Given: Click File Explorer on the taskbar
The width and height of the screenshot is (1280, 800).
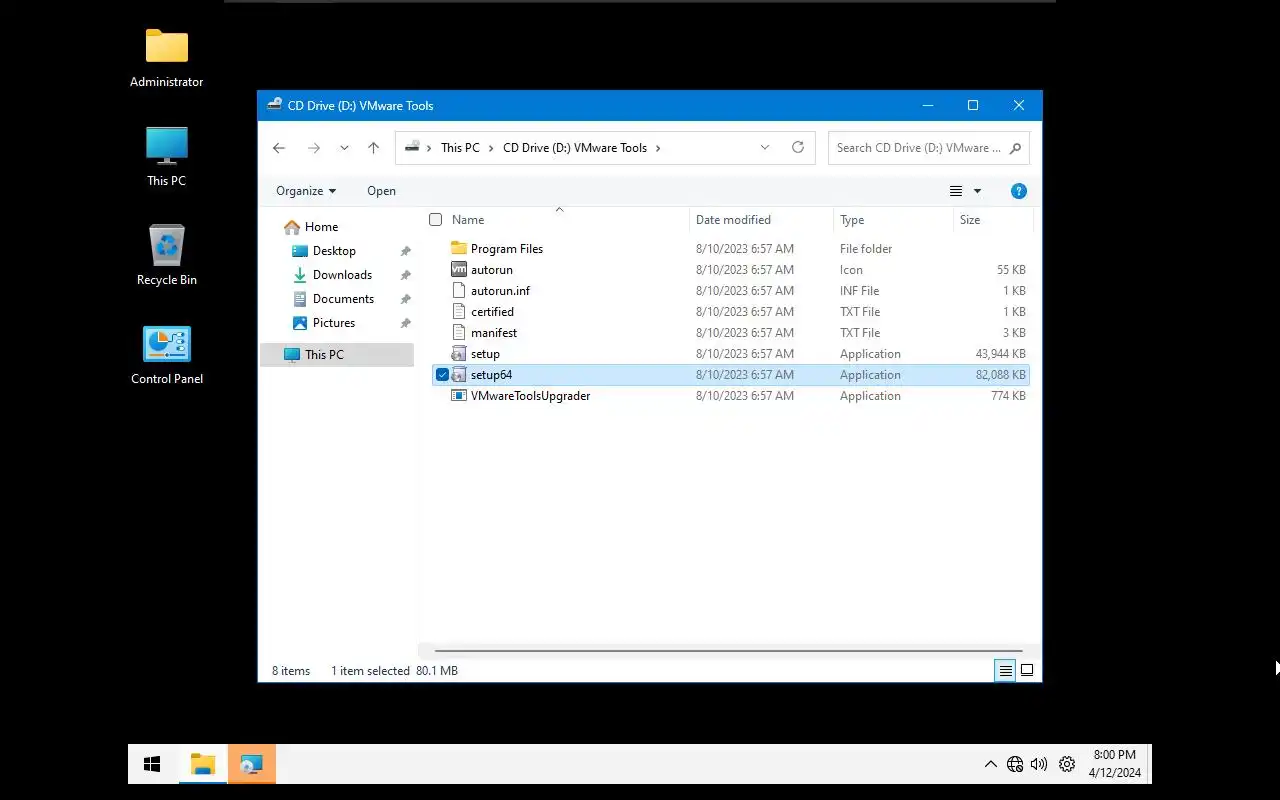Looking at the screenshot, I should click(x=203, y=765).
